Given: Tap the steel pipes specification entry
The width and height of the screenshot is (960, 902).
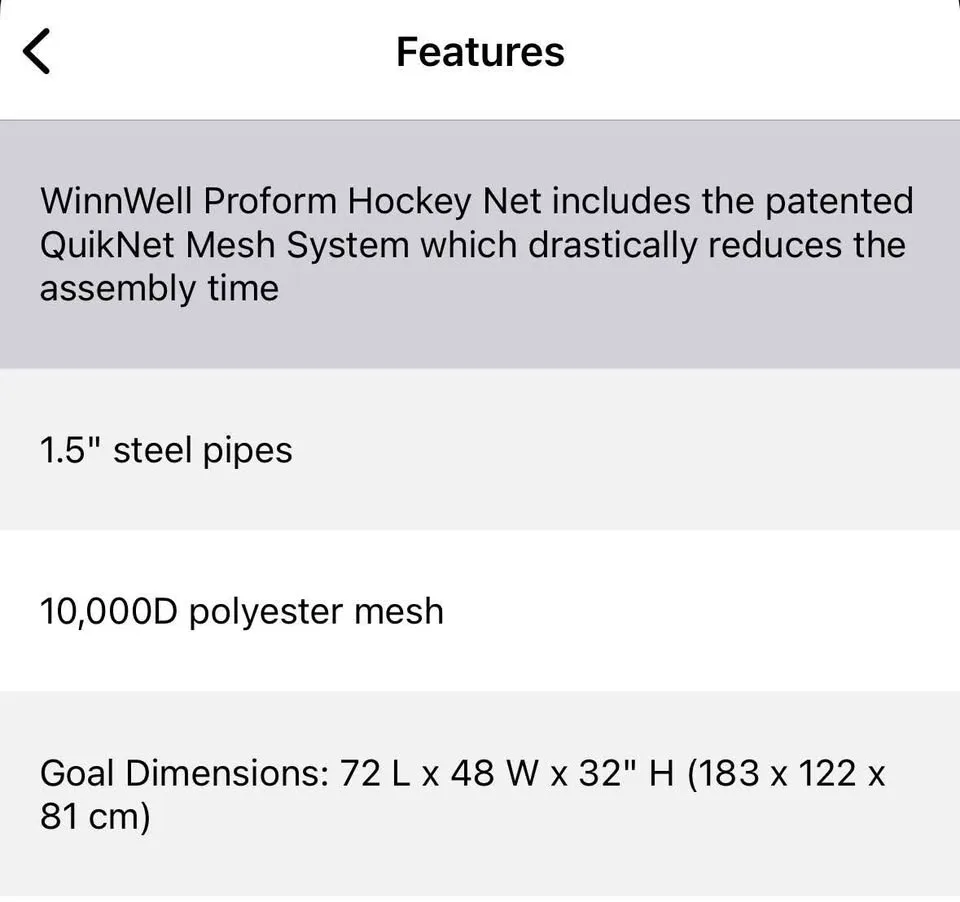Looking at the screenshot, I should [x=480, y=449].
